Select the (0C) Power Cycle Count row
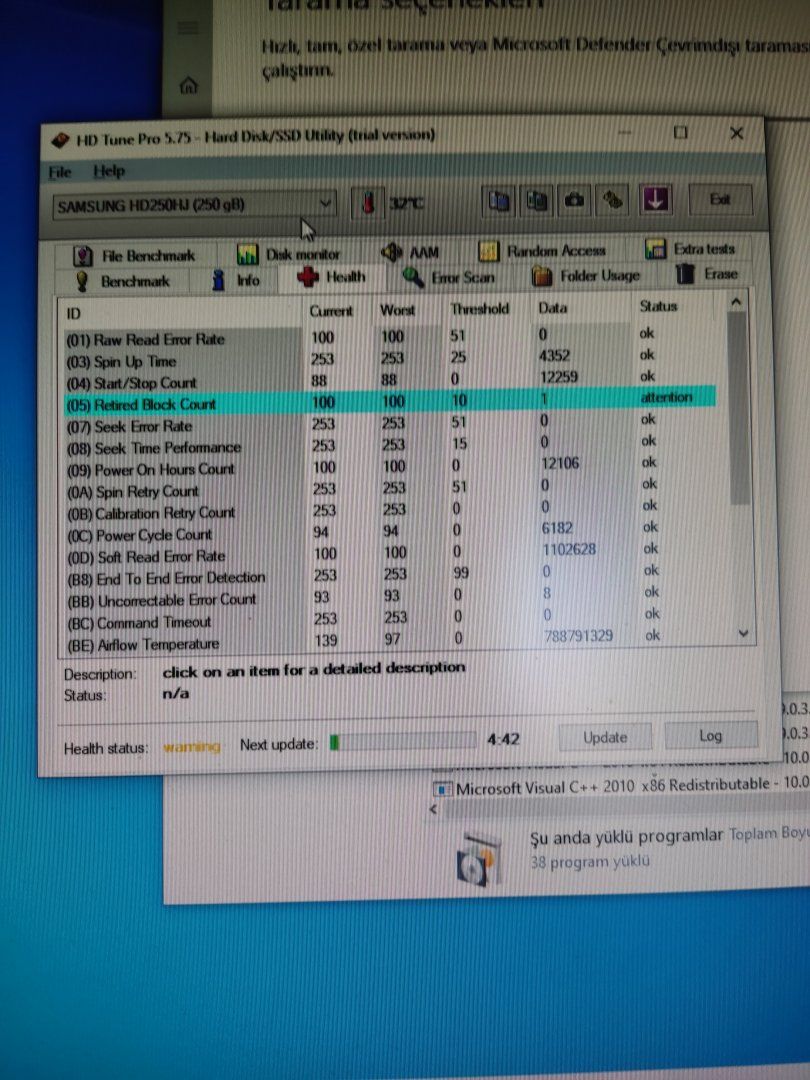The width and height of the screenshot is (810, 1080). tap(390, 532)
